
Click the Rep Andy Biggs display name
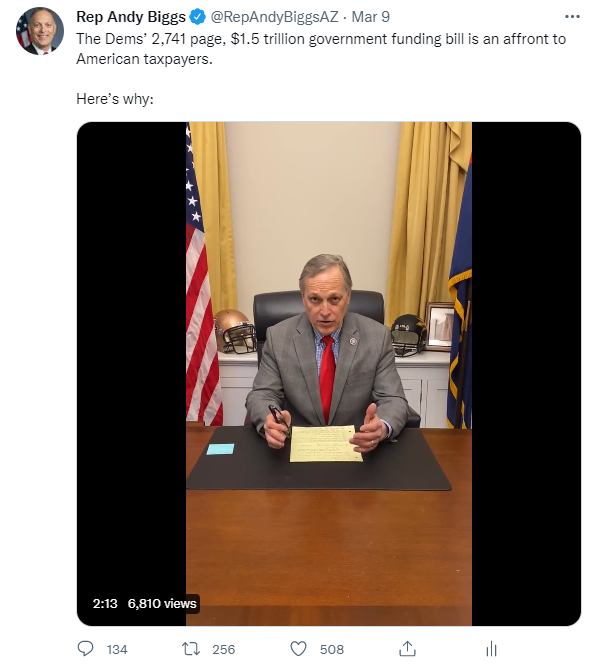click(x=131, y=17)
